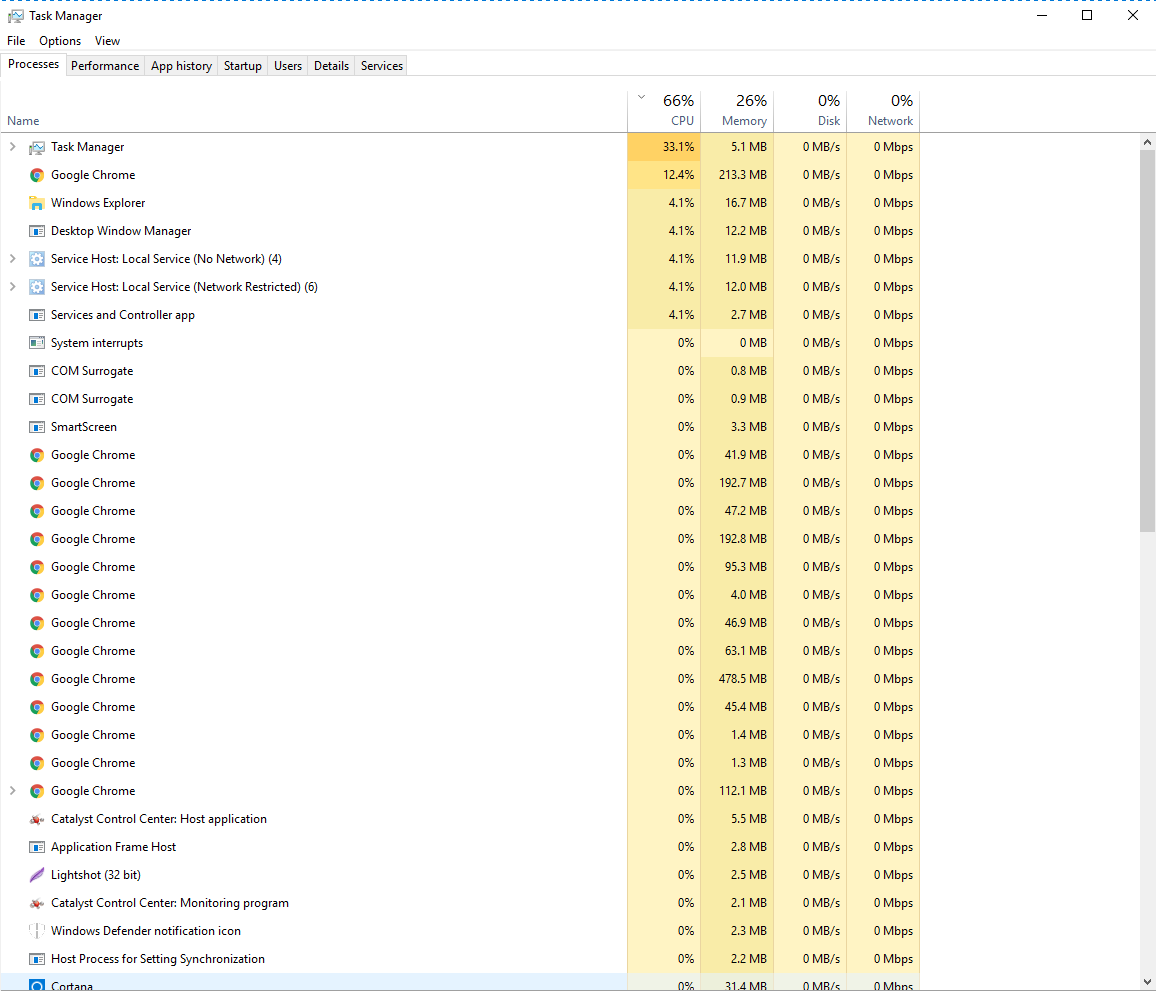Image resolution: width=1156 pixels, height=992 pixels.
Task: Click the SmartScreen process icon
Action: point(36,427)
